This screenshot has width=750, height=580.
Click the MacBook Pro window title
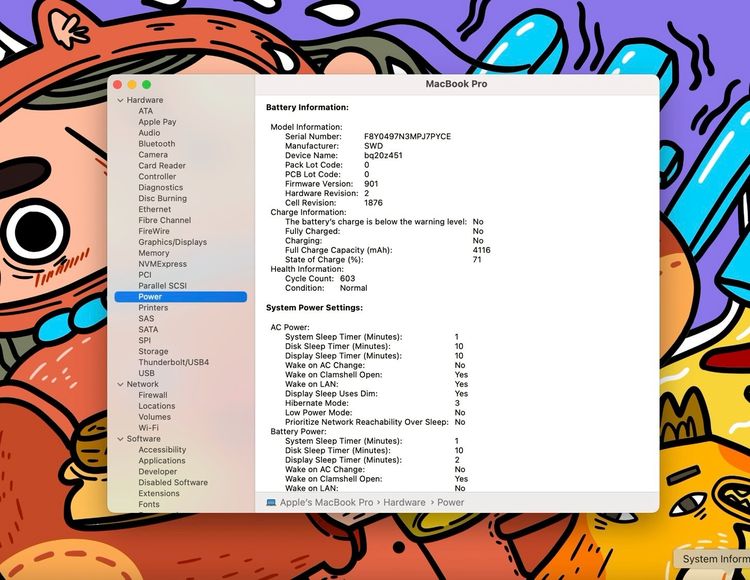[x=456, y=84]
